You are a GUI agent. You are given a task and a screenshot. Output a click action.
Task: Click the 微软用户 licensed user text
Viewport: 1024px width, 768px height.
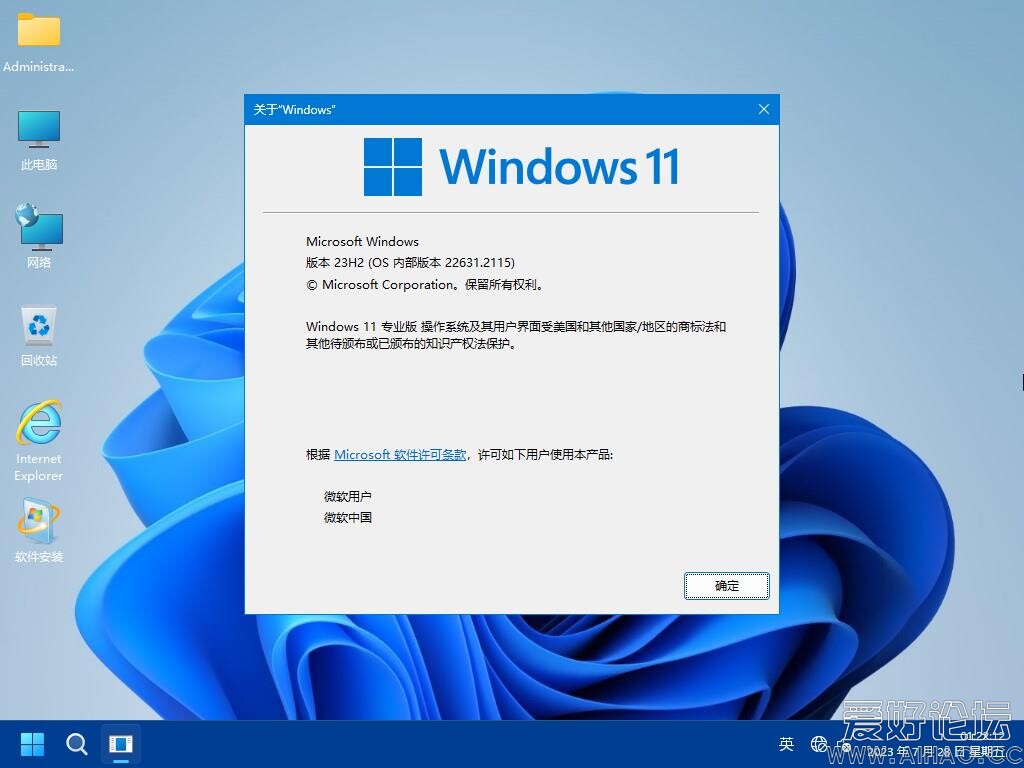click(x=348, y=496)
